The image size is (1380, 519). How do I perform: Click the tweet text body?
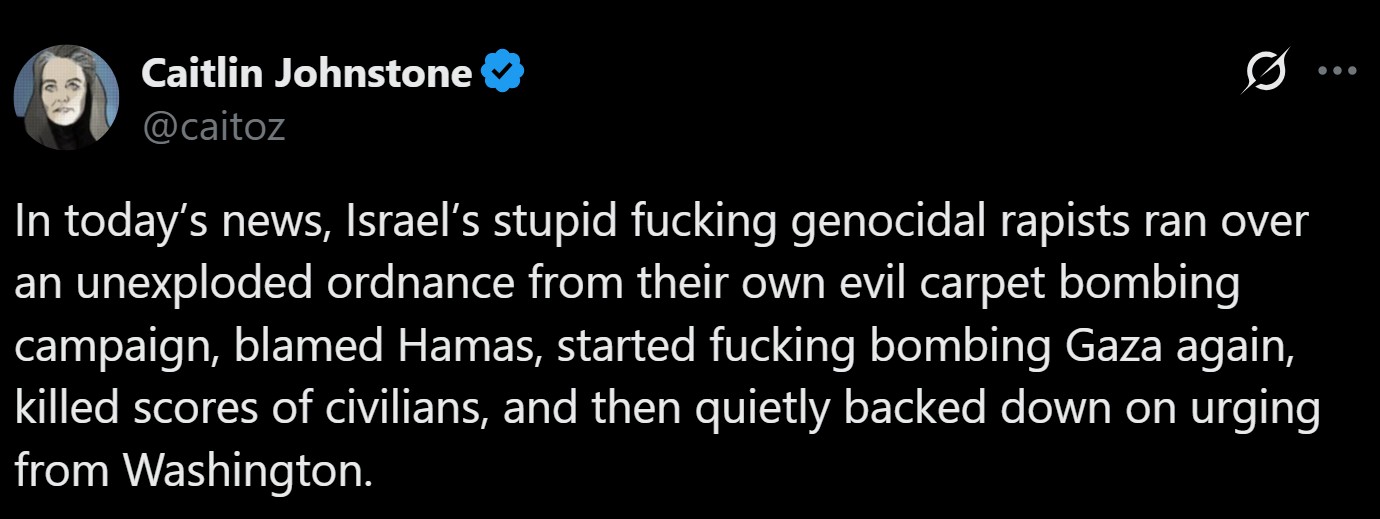[660, 345]
